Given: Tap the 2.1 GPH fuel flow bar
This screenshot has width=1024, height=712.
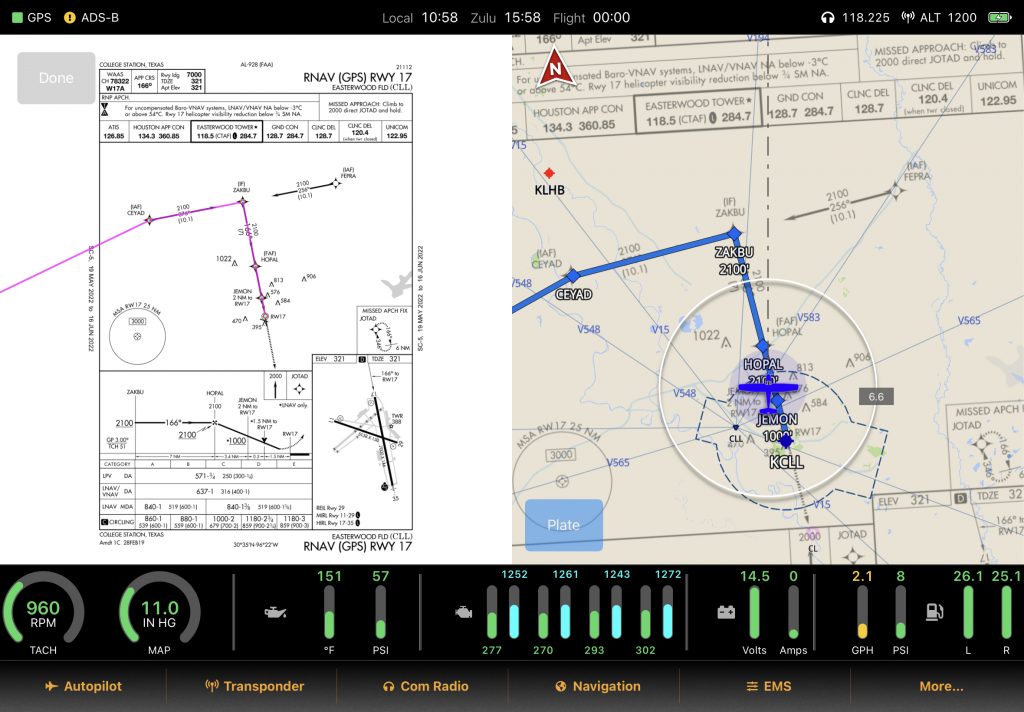Looking at the screenshot, I should point(862,612).
